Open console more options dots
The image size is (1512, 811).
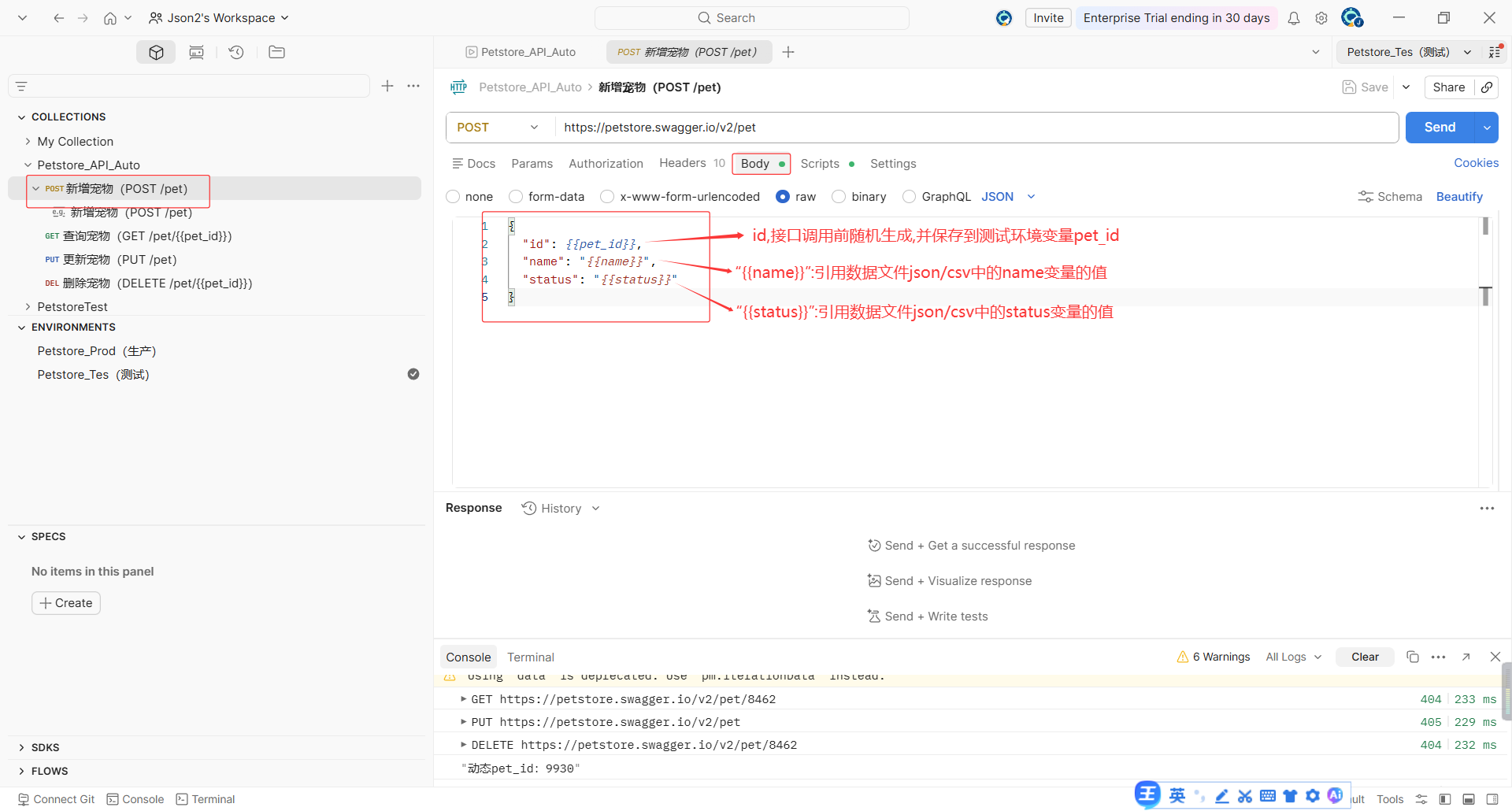pos(1438,657)
